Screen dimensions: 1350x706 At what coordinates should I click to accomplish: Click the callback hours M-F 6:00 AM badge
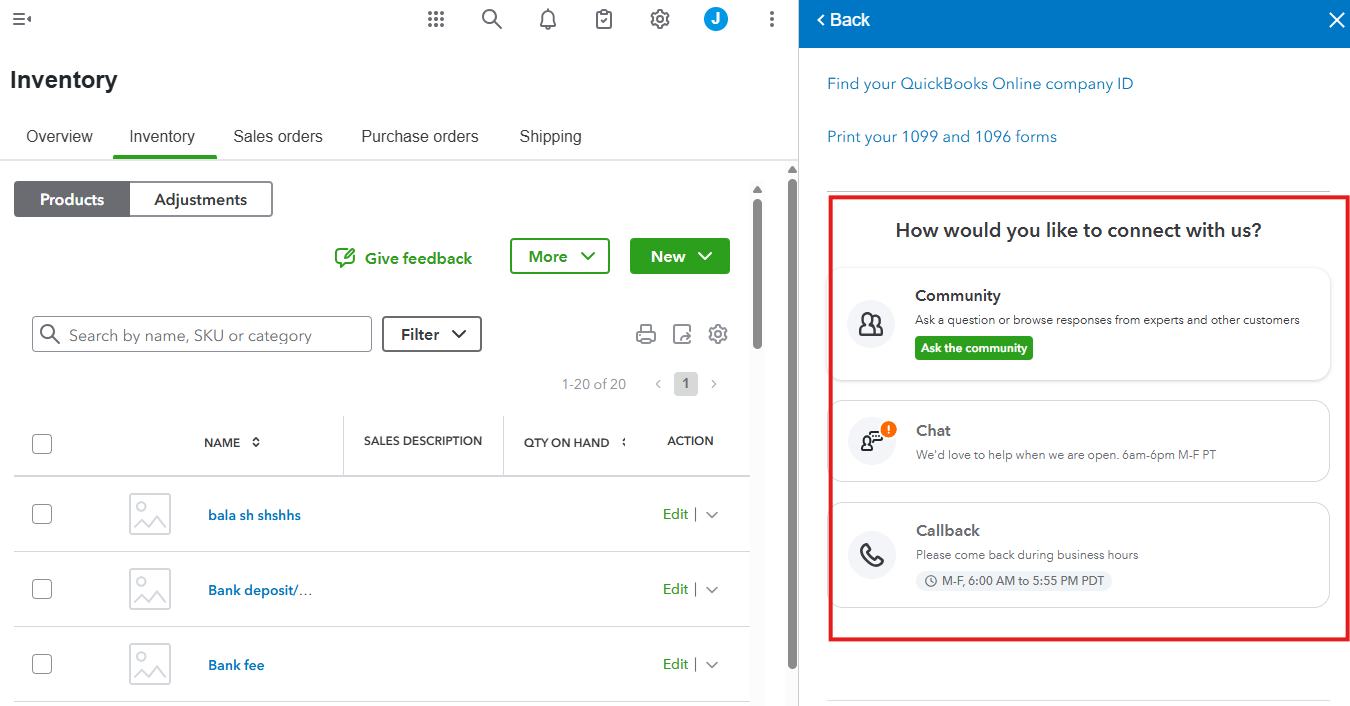1014,580
